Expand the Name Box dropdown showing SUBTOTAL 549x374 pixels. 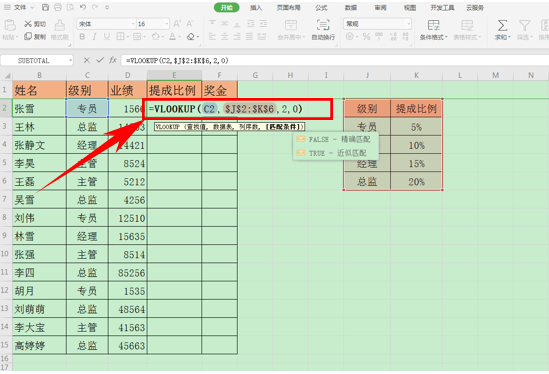tap(70, 61)
